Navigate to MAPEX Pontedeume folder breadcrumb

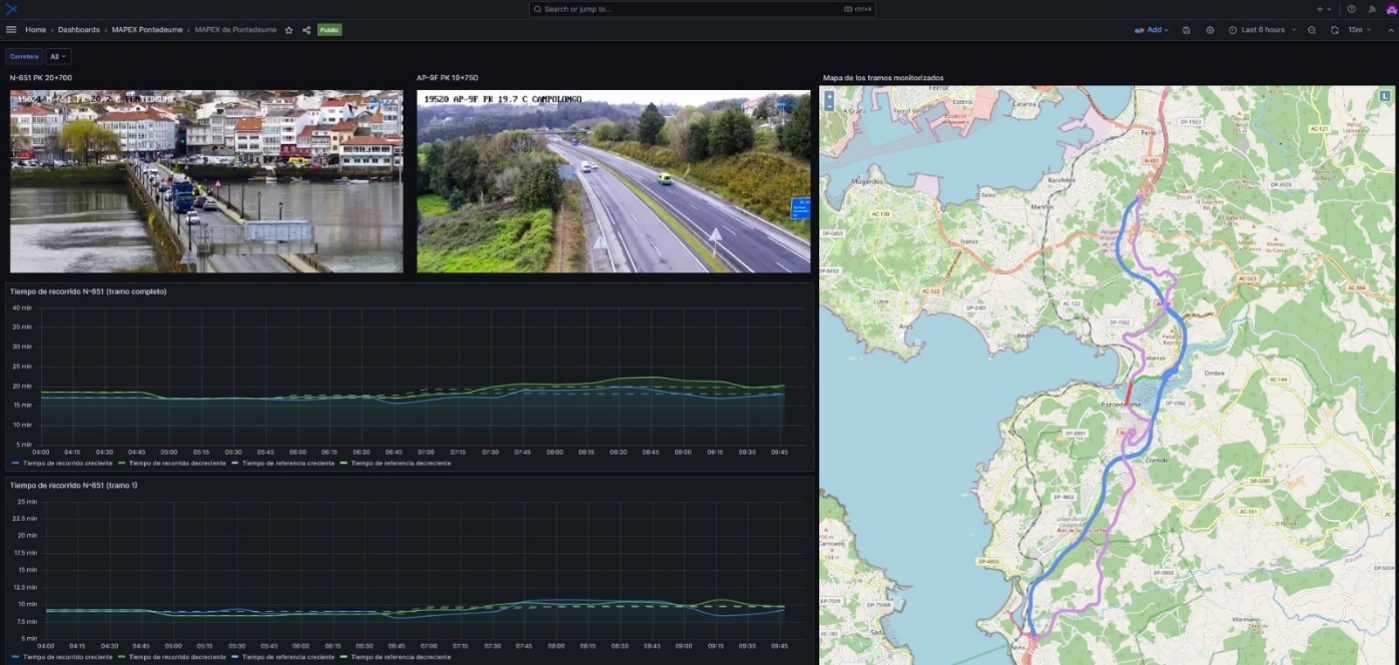pos(147,30)
